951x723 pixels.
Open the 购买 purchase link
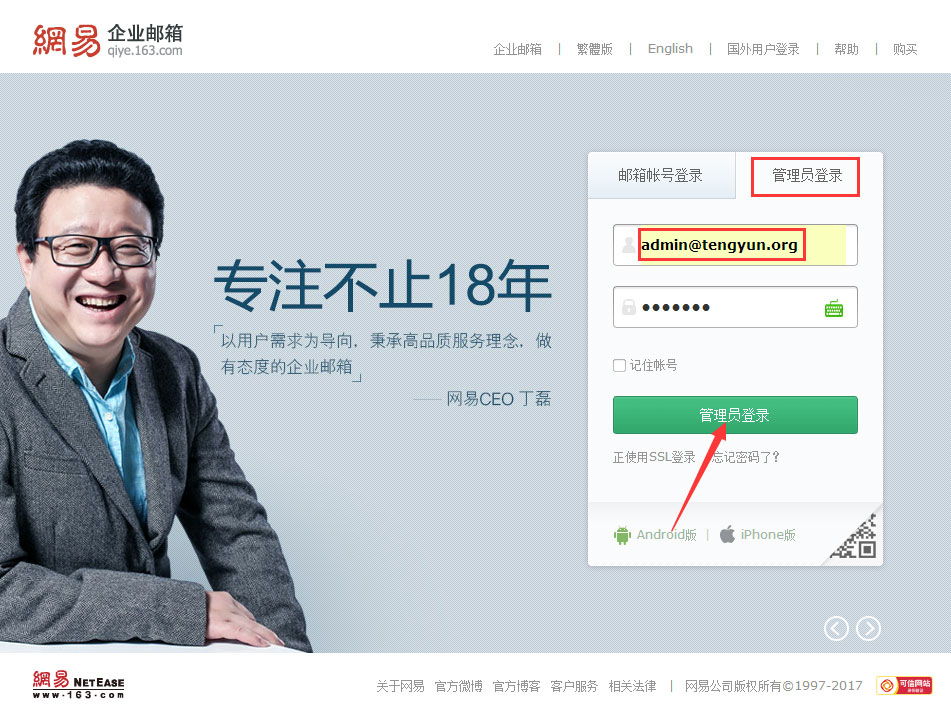(x=905, y=49)
